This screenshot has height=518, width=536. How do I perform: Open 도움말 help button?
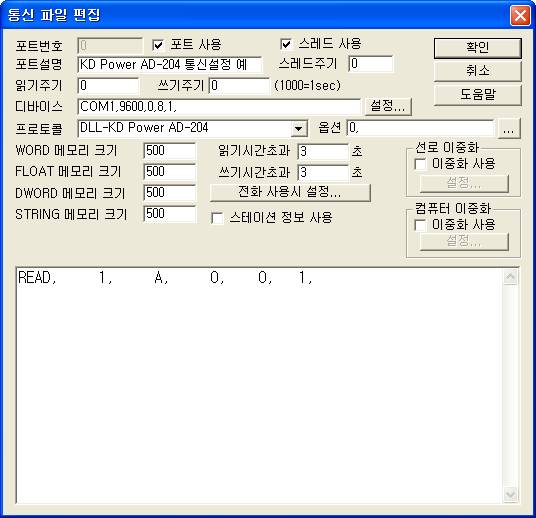(x=478, y=94)
